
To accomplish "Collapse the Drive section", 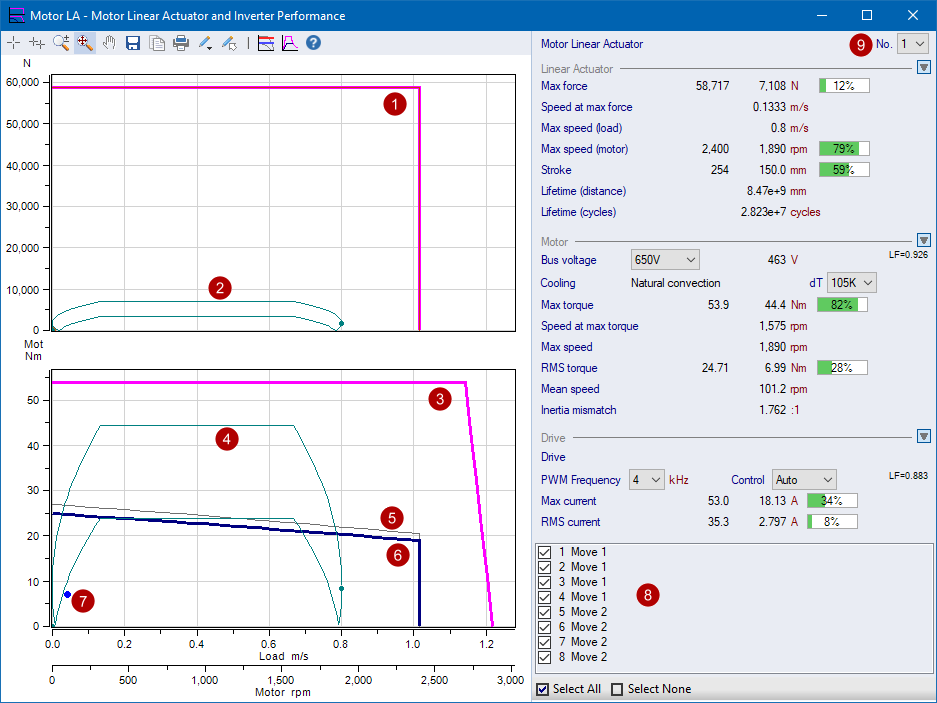I will (923, 436).
